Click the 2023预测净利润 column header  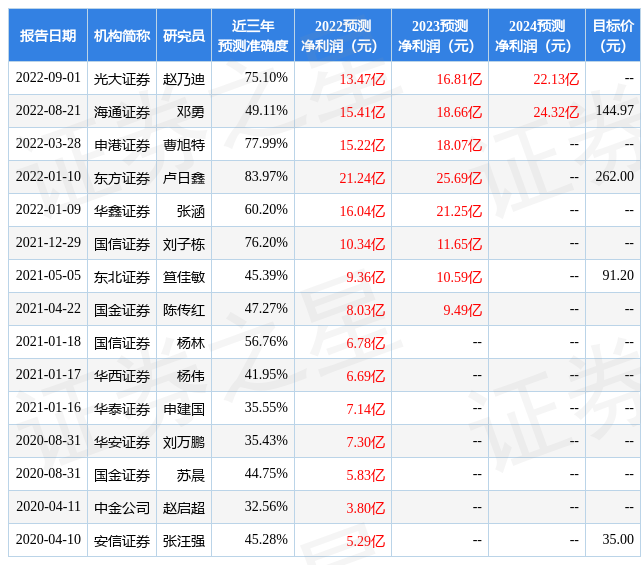click(x=440, y=36)
